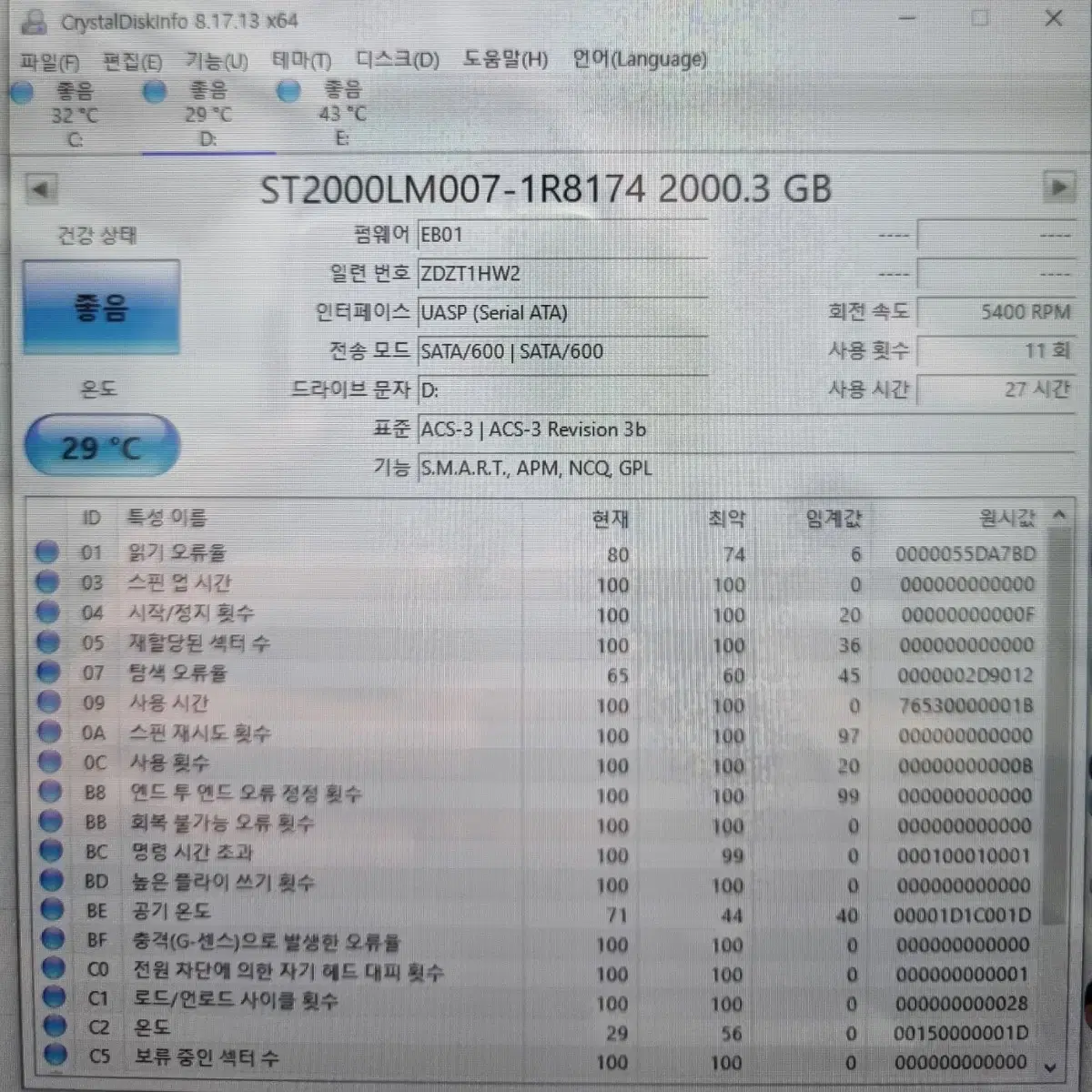Click the 29 °C temperature button
The image size is (1092, 1092).
101,447
